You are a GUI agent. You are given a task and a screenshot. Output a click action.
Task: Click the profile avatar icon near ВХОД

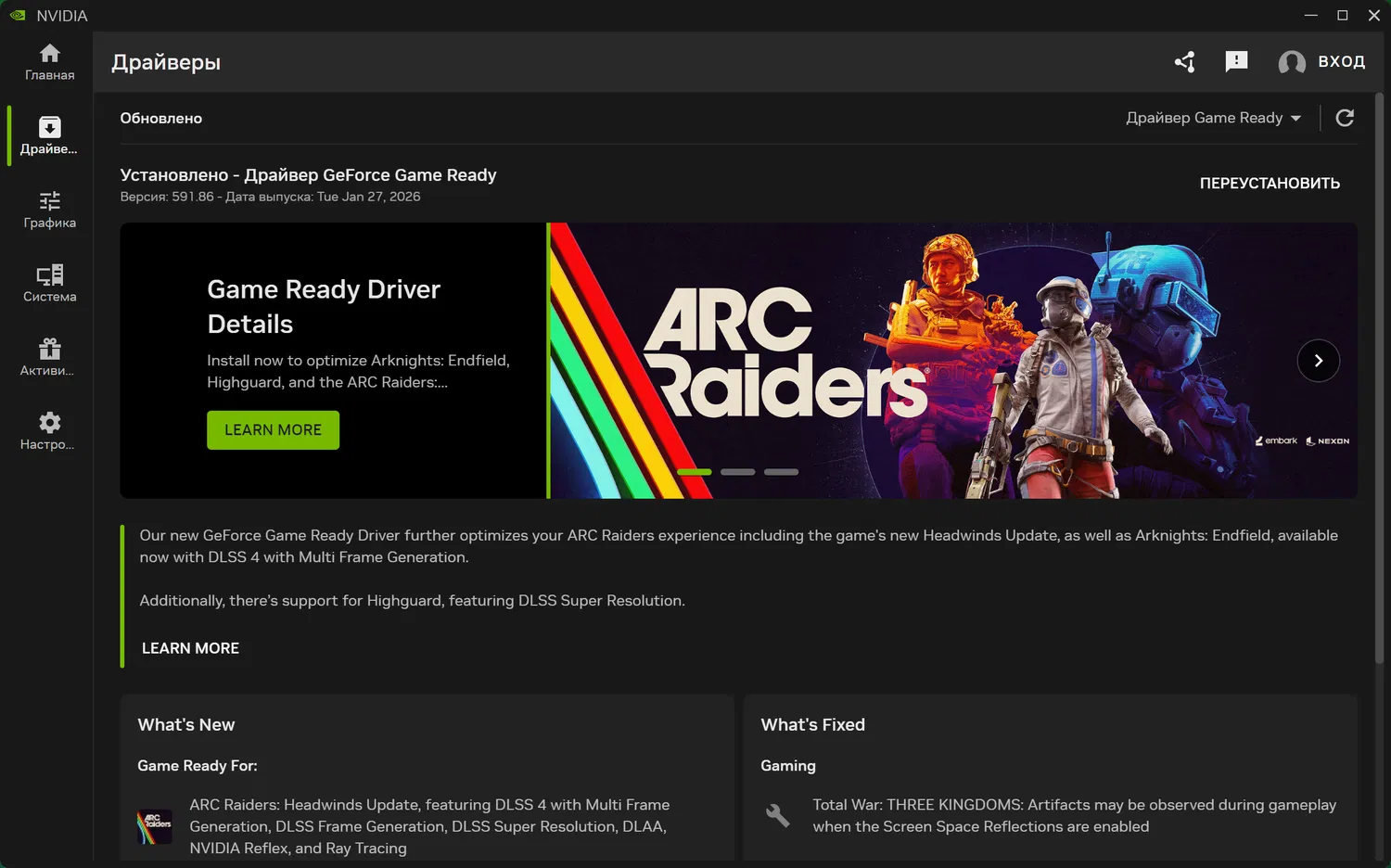click(x=1292, y=62)
